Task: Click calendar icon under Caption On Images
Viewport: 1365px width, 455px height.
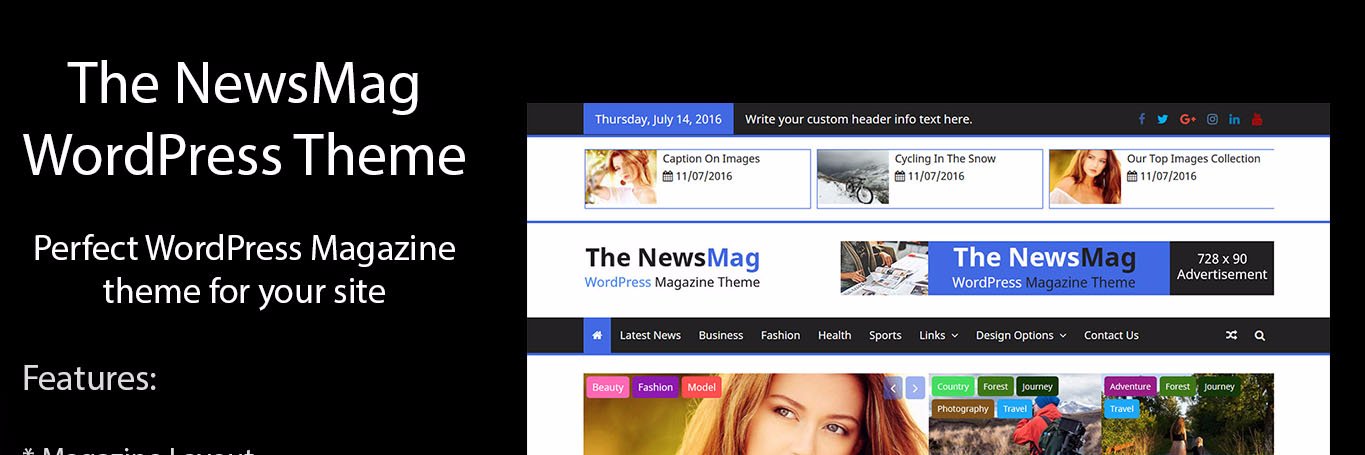Action: 668,176
